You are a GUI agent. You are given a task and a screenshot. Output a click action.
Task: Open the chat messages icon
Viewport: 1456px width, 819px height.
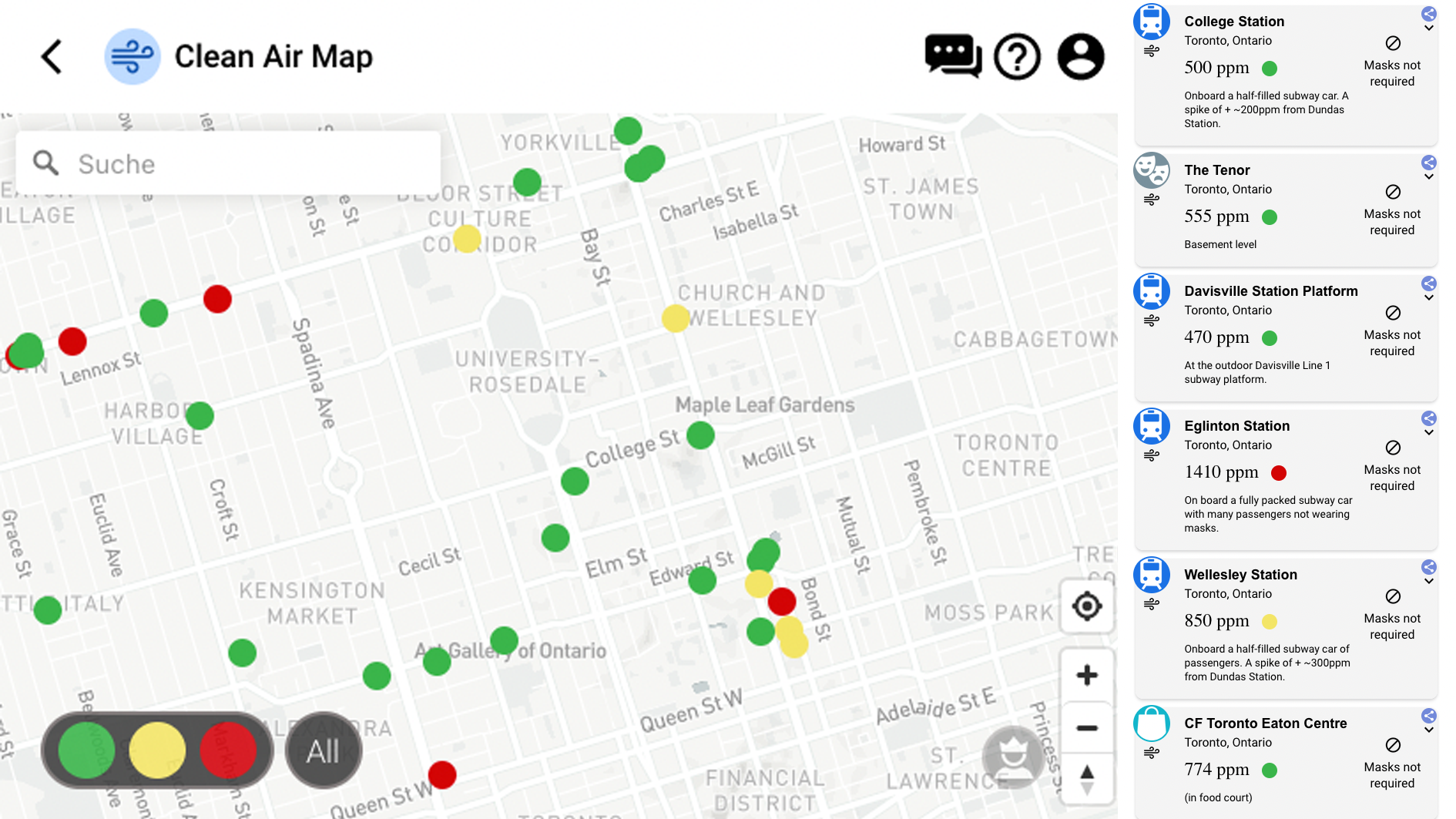coord(952,56)
